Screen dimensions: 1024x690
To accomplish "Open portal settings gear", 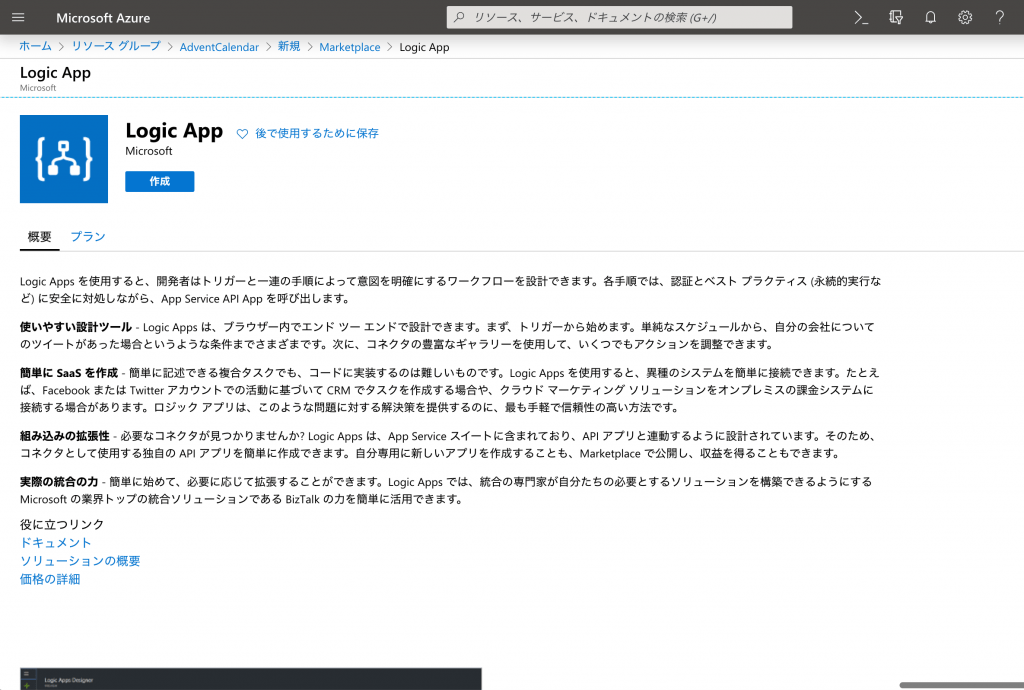I will (965, 18).
